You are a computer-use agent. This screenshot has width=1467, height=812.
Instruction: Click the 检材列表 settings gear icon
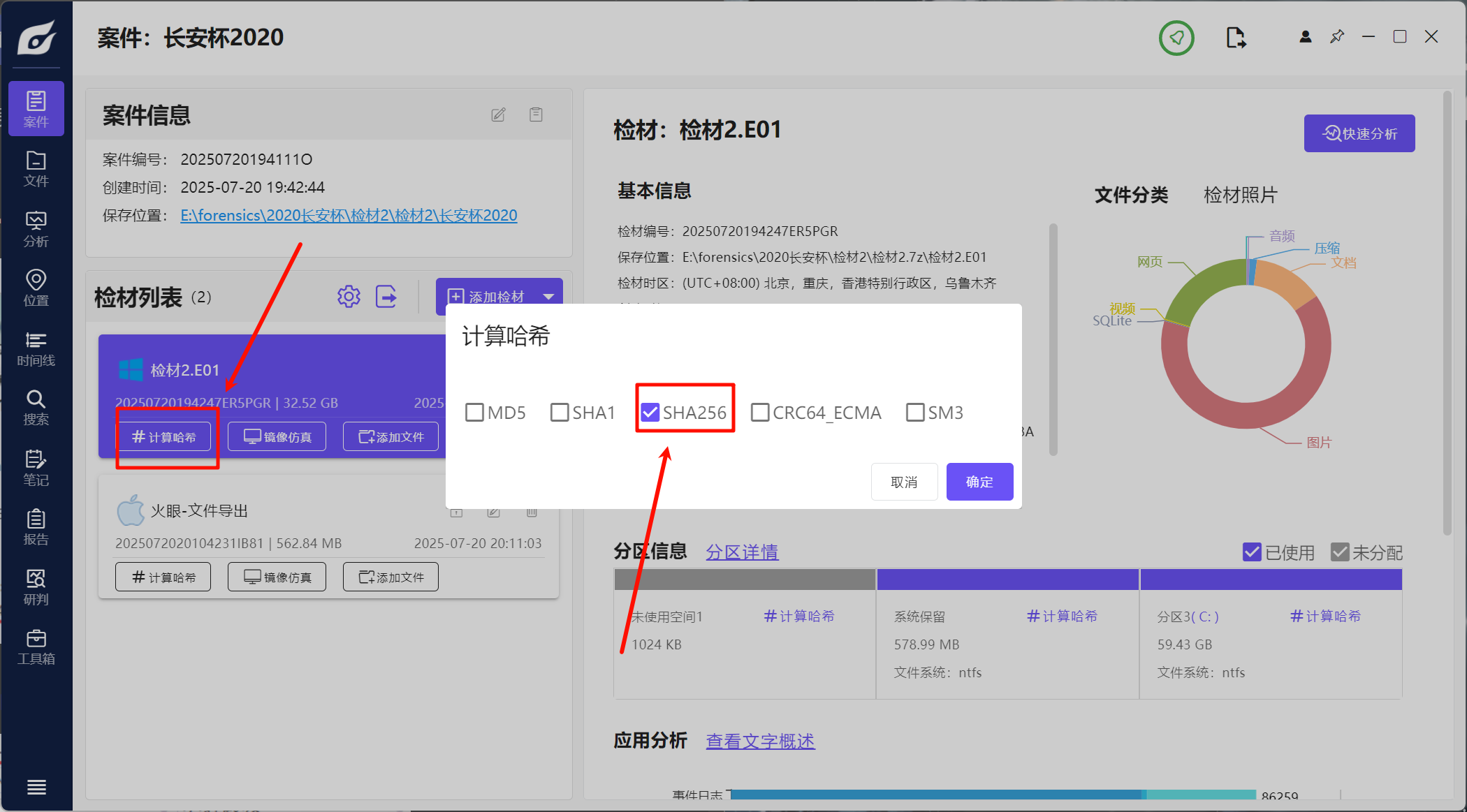point(349,297)
